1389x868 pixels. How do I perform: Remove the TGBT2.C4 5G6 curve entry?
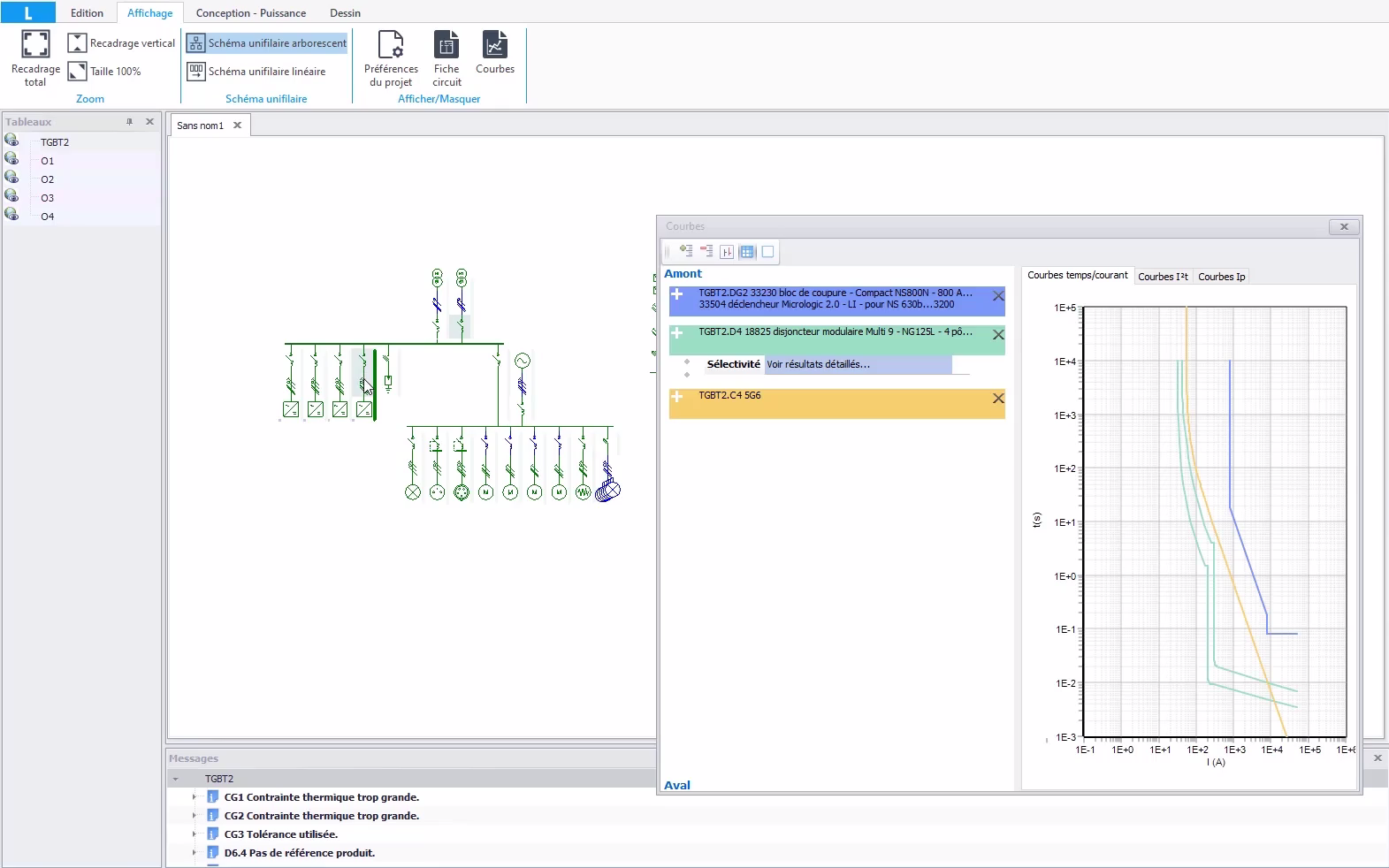[998, 399]
